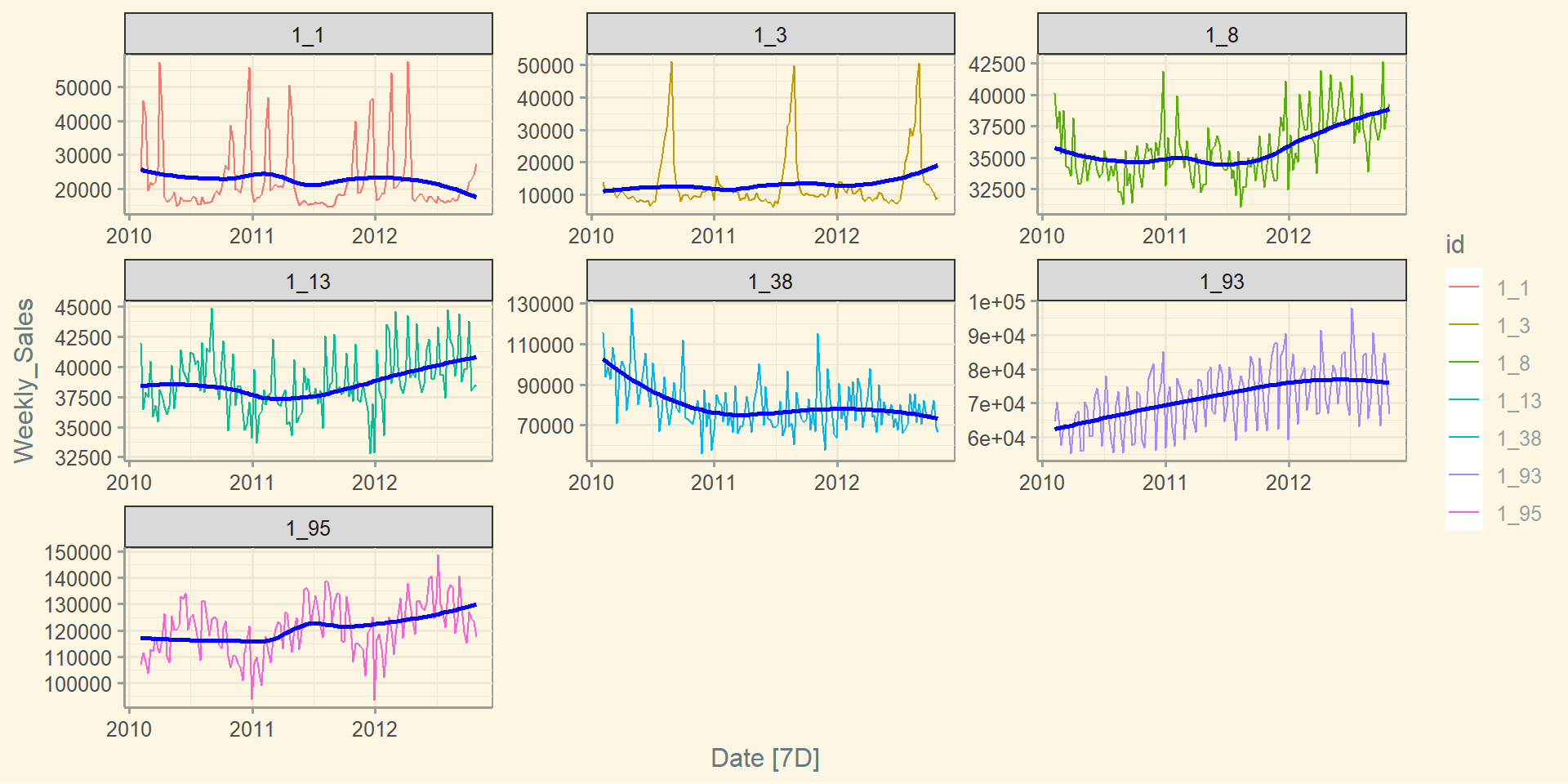Viewport: 1568px width, 784px height.
Task: Click the "Date [7D]" x-axis title
Action: point(764,758)
